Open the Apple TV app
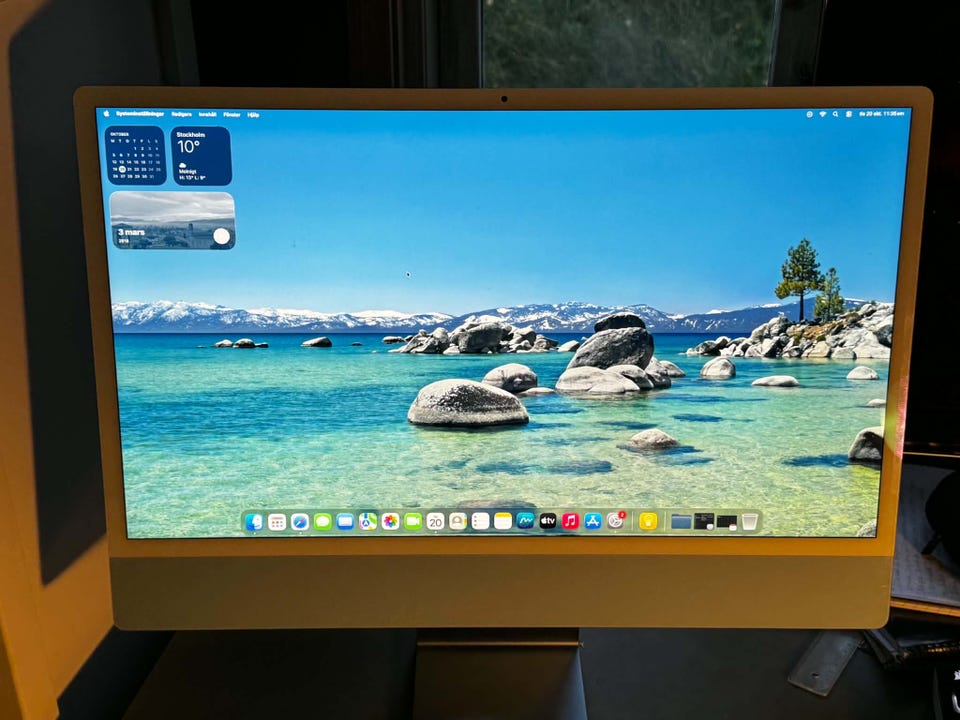The height and width of the screenshot is (720, 960). (x=547, y=521)
